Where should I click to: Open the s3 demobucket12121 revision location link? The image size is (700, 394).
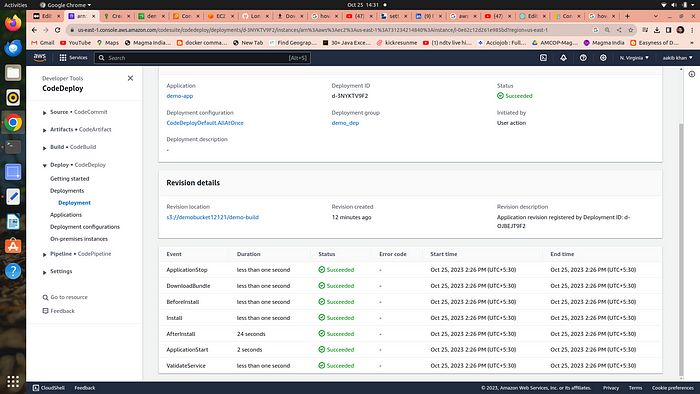(x=212, y=217)
